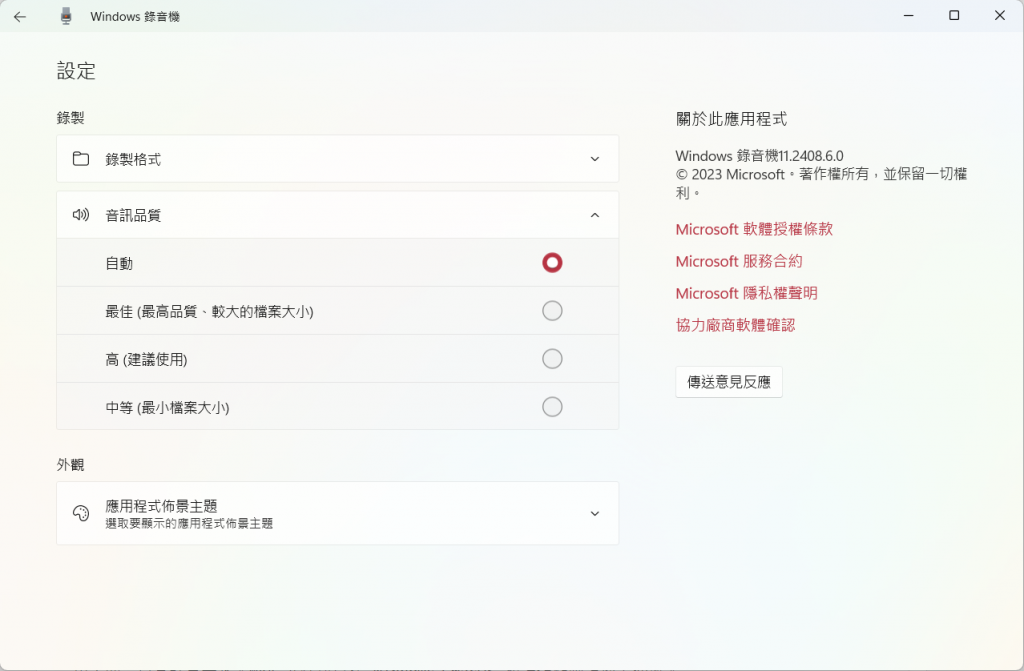Open the Microsoft 隱私權聲明 link
1024x671 pixels.
pyautogui.click(x=746, y=293)
